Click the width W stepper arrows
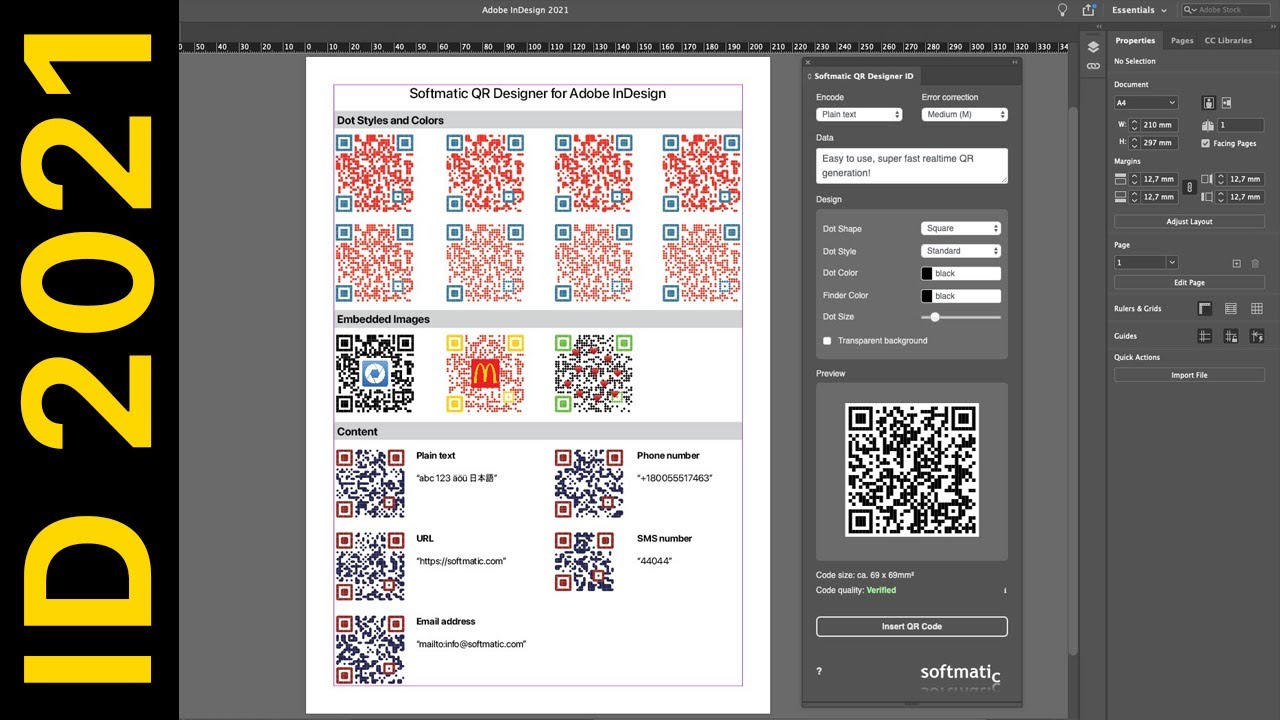Screen dimensions: 1280x720 pos(1135,125)
